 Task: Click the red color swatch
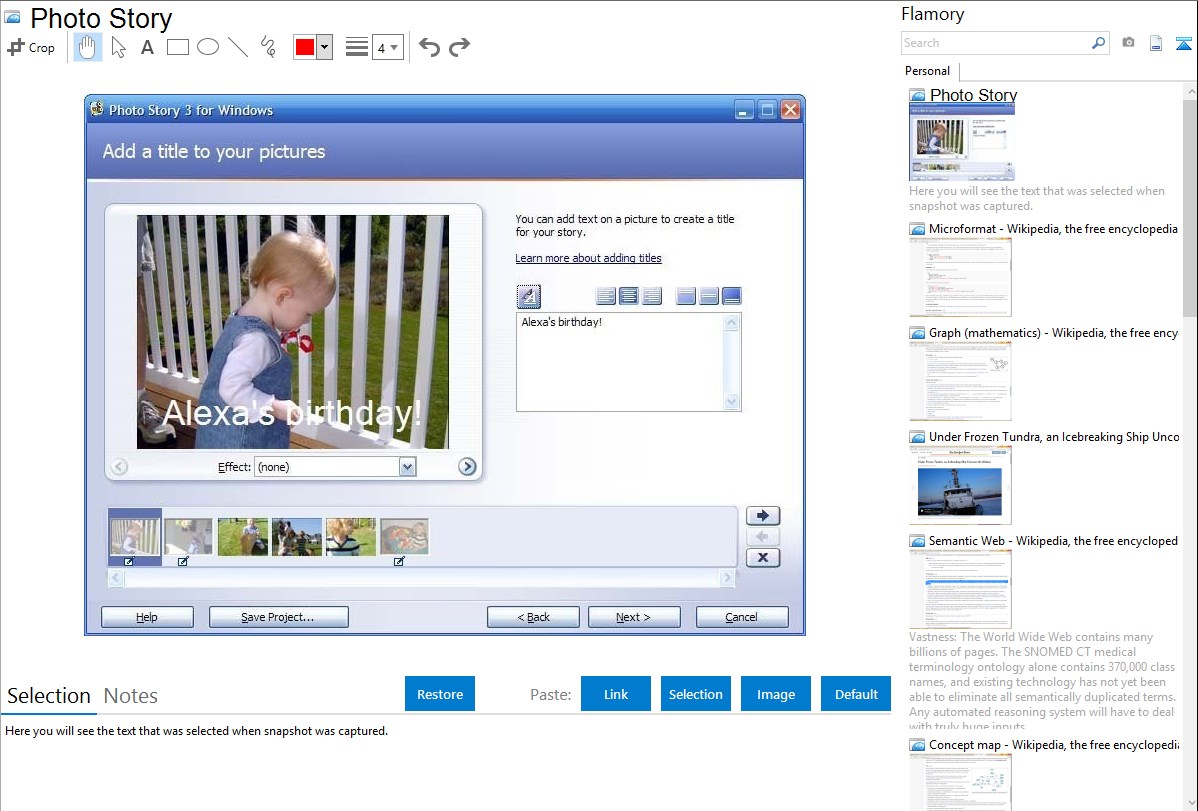click(x=305, y=47)
